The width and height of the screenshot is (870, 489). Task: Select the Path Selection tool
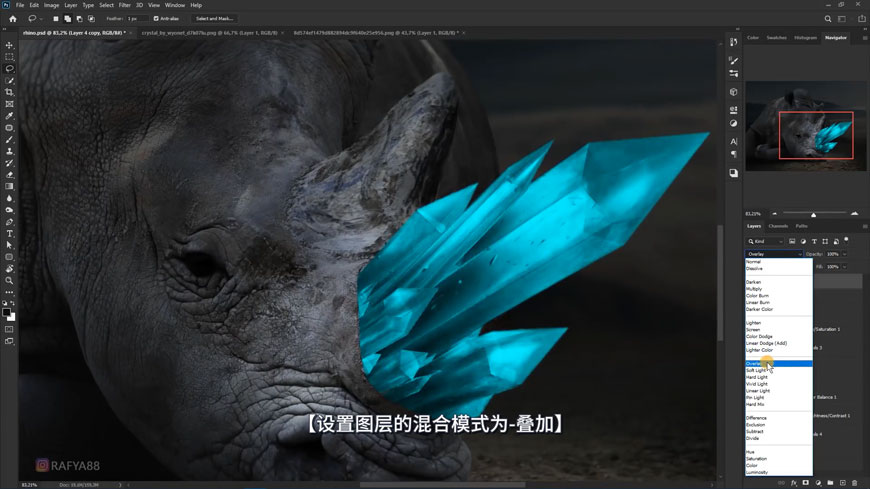(x=9, y=245)
